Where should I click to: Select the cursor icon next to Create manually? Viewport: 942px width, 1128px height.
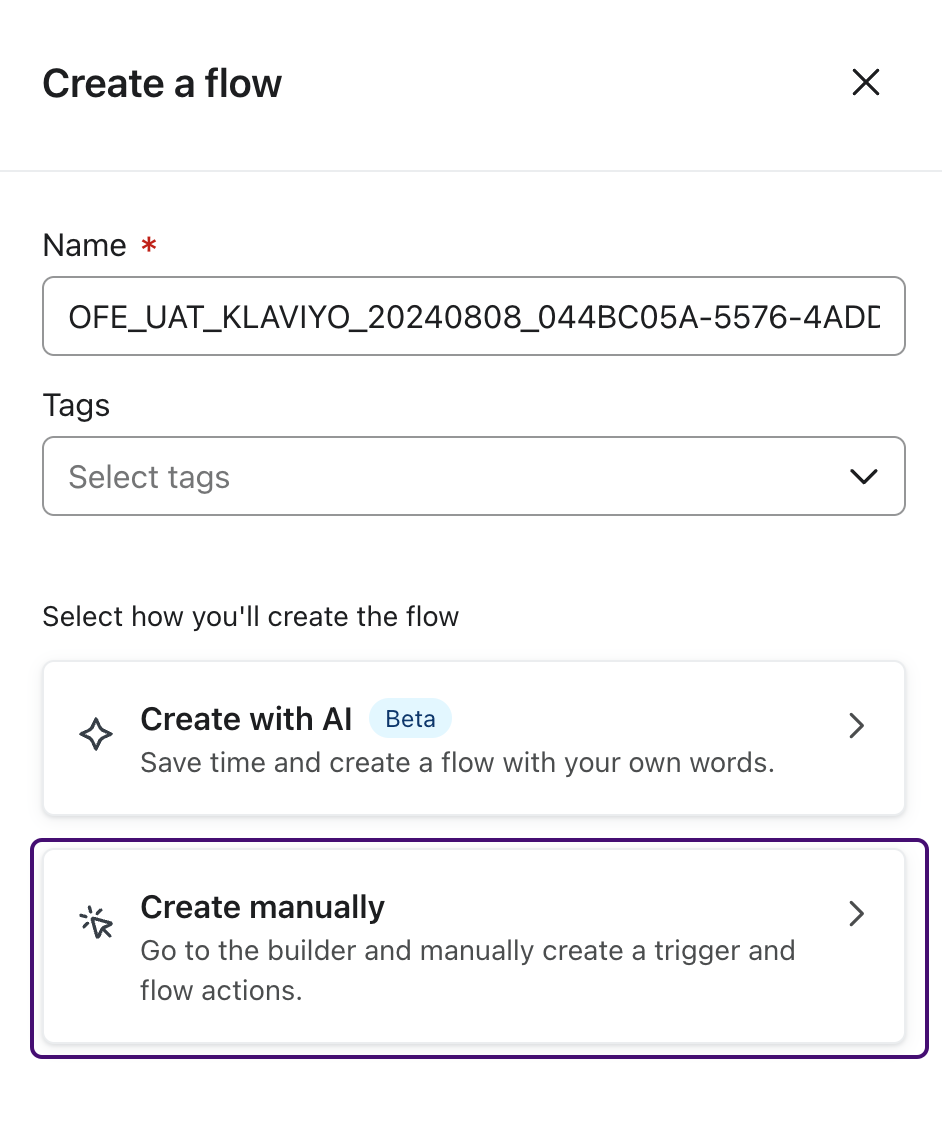96,922
